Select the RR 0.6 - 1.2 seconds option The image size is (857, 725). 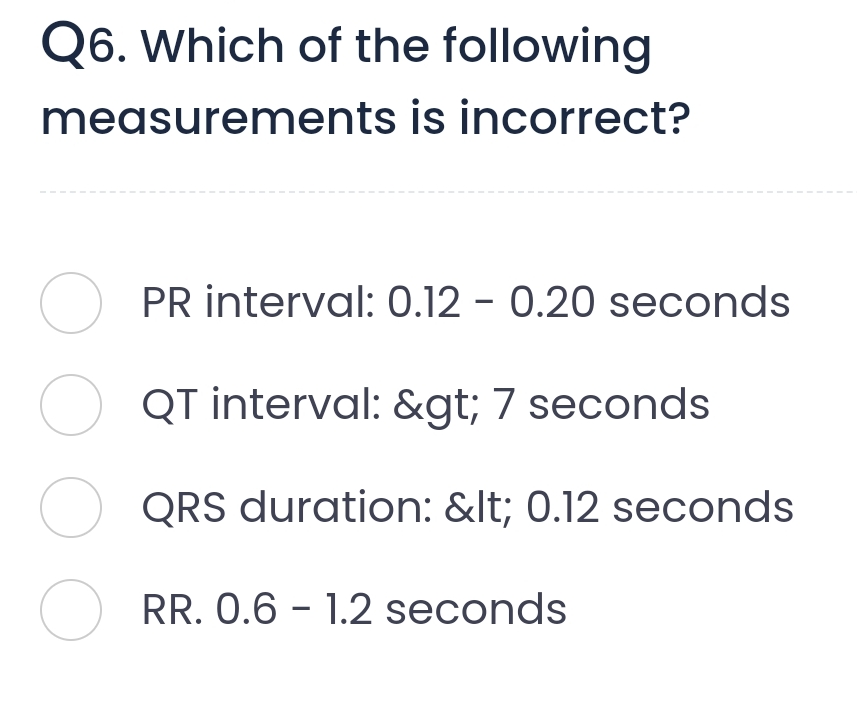(x=70, y=610)
